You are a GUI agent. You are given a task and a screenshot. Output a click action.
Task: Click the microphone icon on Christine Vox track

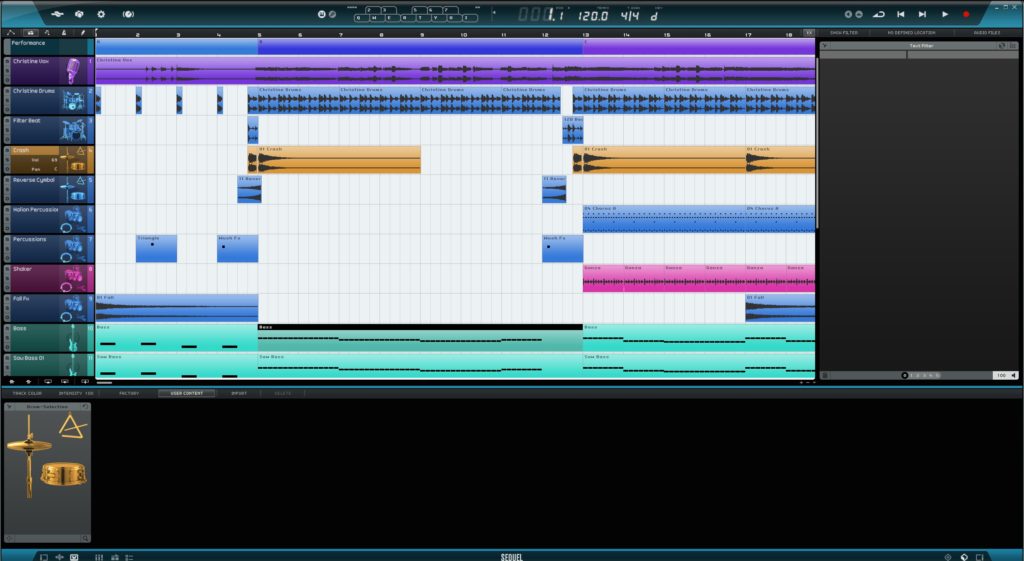(x=73, y=70)
